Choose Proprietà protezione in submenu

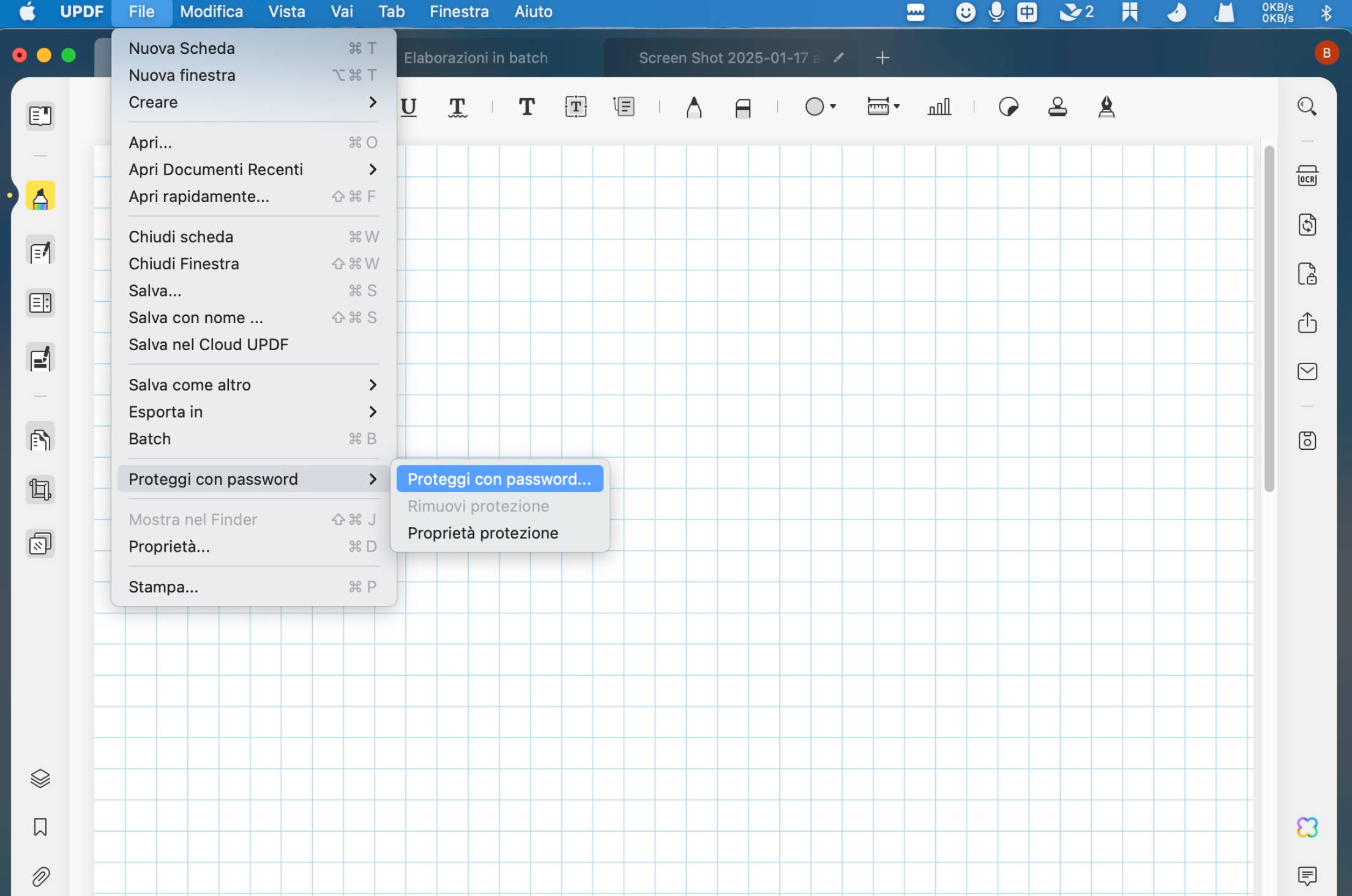click(x=499, y=533)
